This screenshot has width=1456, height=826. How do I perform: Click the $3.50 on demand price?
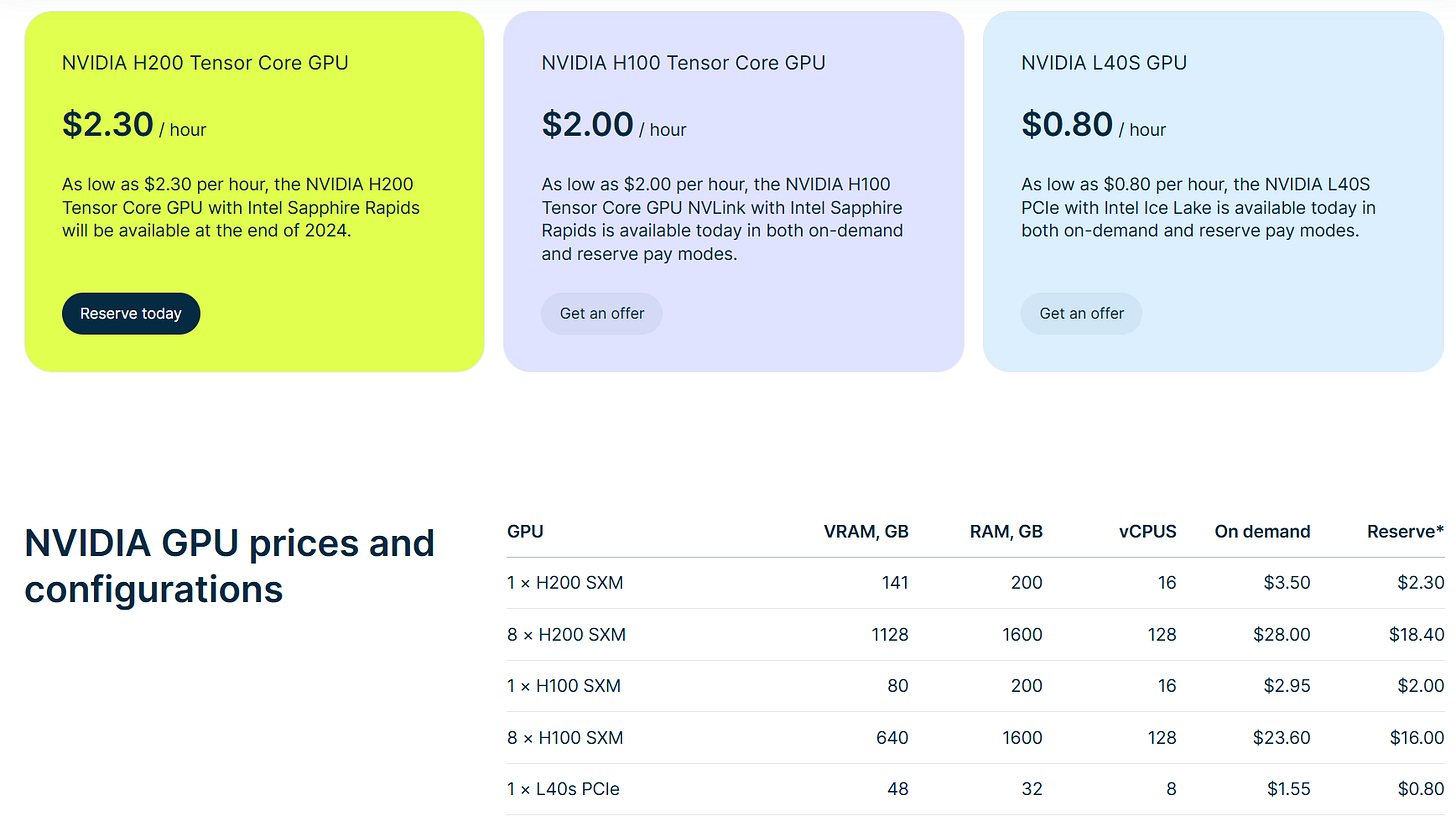1287,583
